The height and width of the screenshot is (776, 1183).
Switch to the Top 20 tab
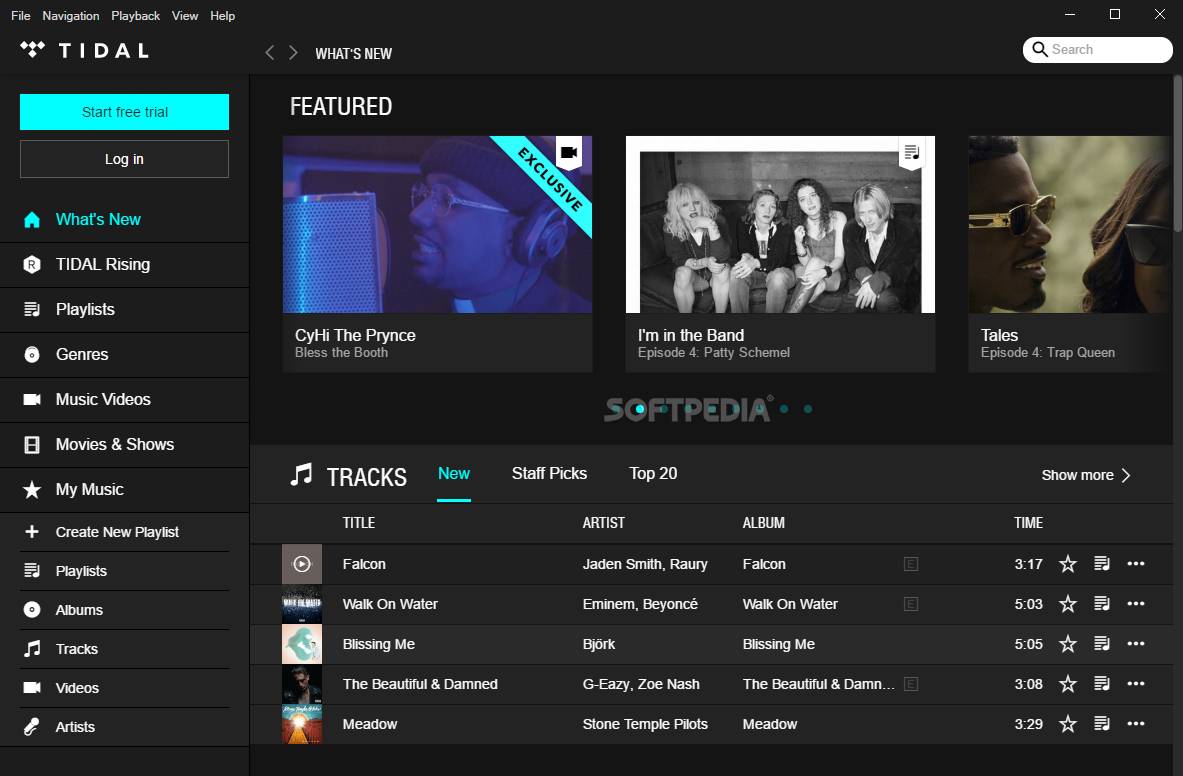tap(653, 474)
